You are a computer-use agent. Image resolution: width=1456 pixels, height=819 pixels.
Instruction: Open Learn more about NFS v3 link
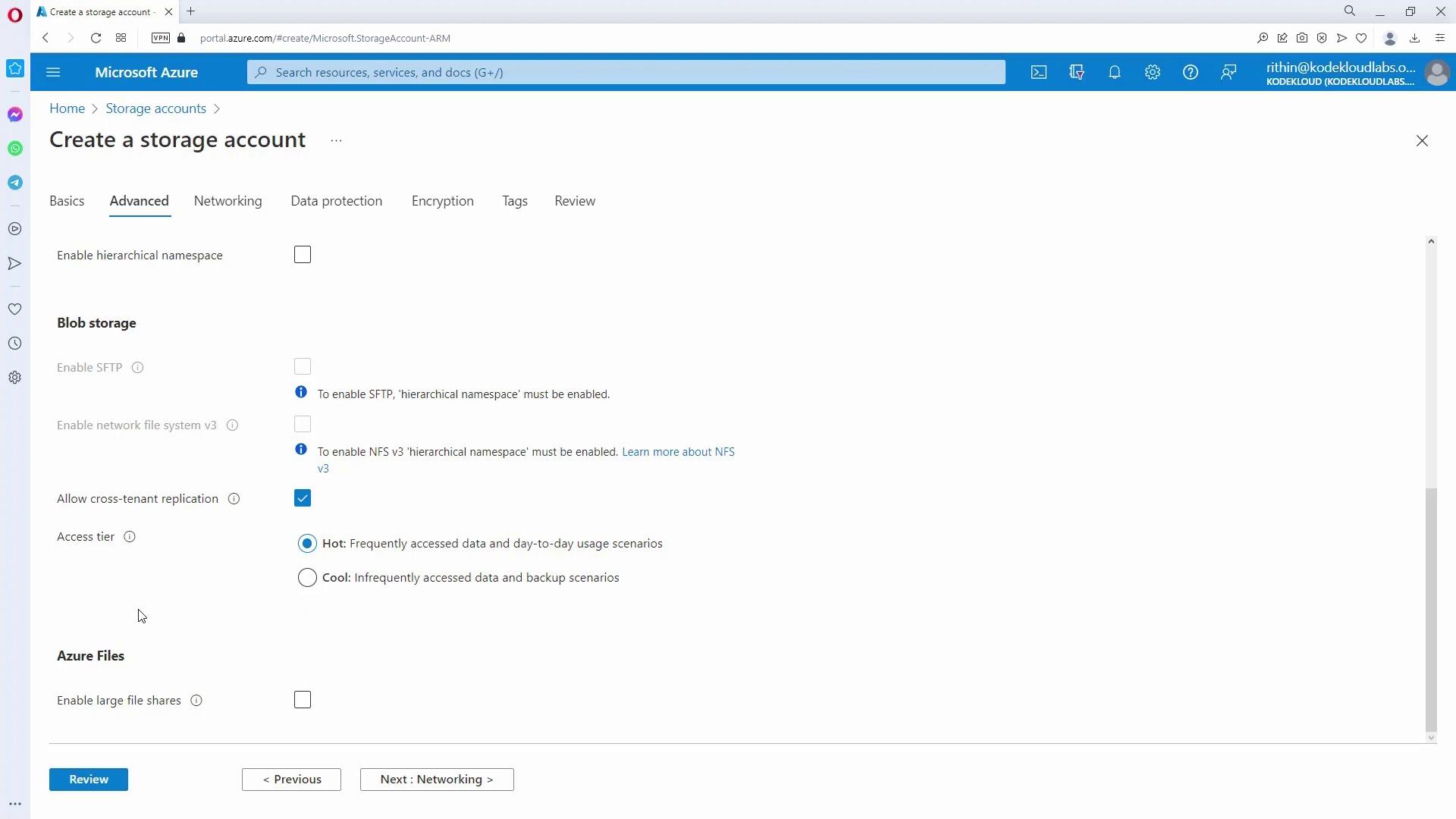[677, 452]
